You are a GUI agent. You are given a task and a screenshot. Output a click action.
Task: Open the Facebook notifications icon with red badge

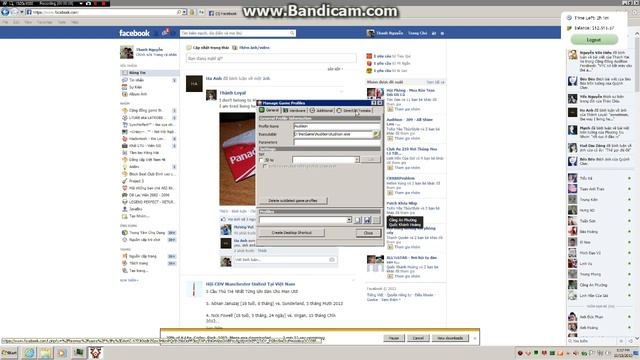pyautogui.click(x=165, y=32)
